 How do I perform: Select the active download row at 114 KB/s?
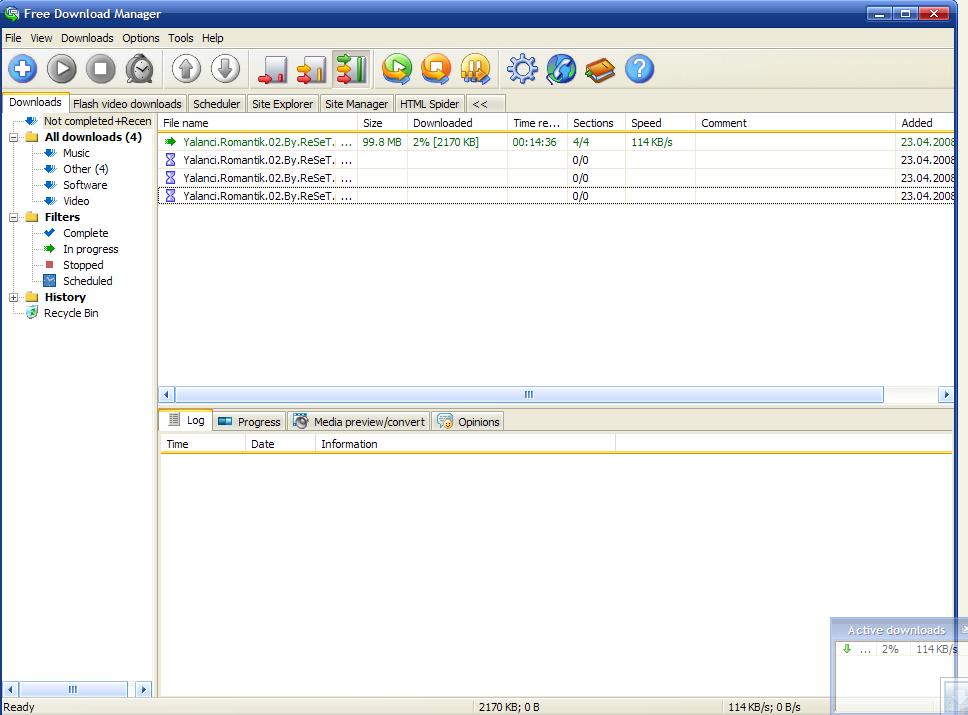[x=556, y=142]
